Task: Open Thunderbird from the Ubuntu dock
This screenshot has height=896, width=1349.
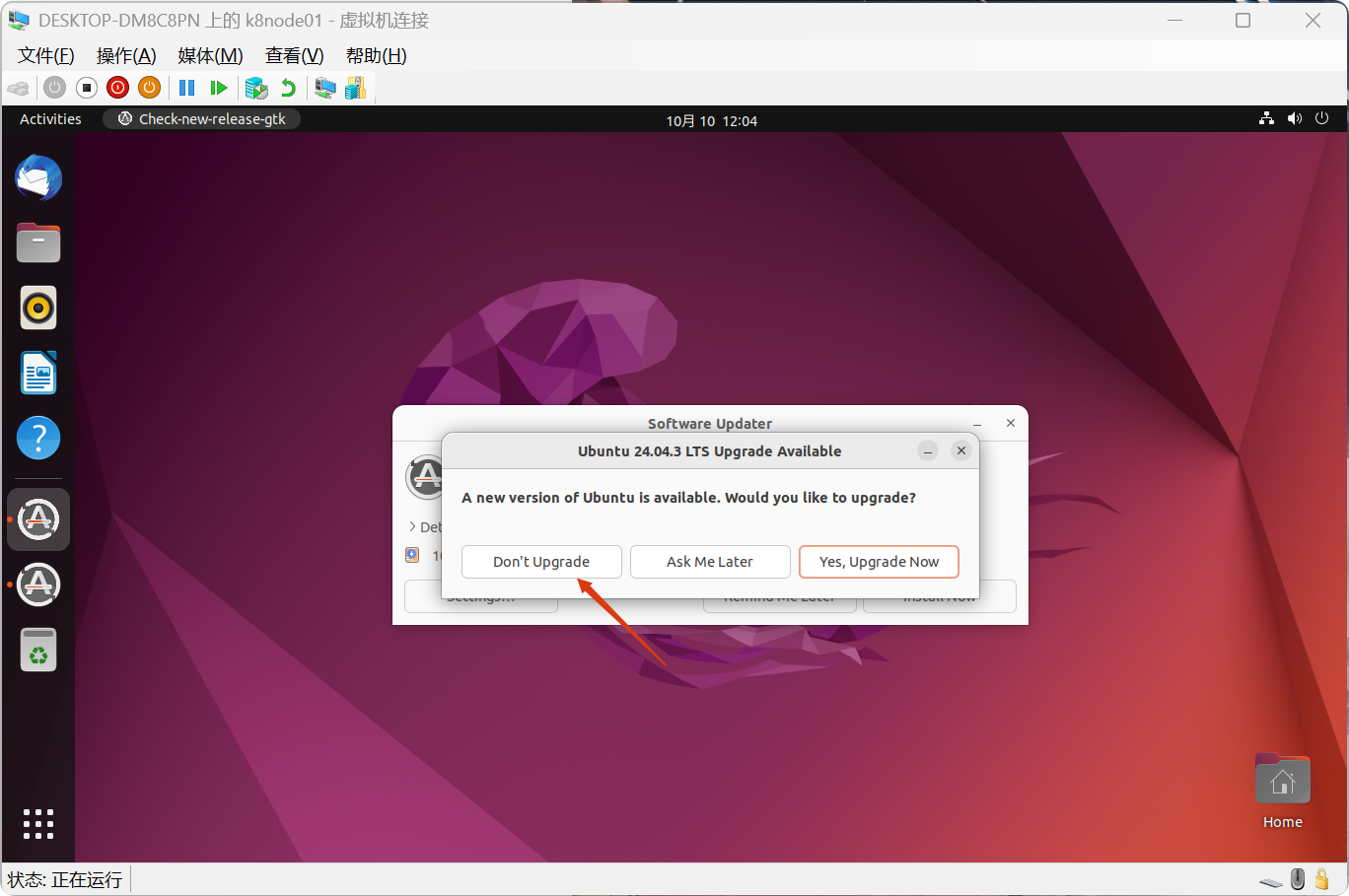Action: point(38,178)
